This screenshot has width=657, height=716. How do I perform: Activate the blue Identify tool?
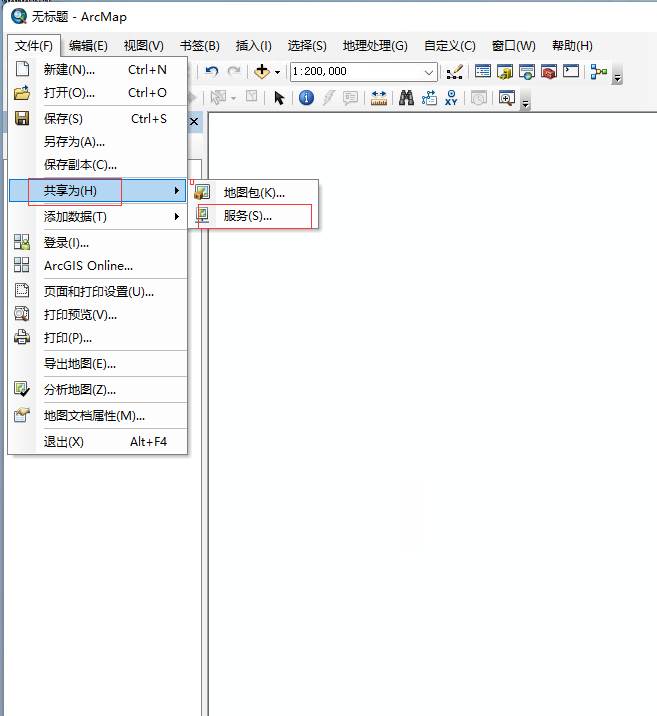pyautogui.click(x=306, y=97)
